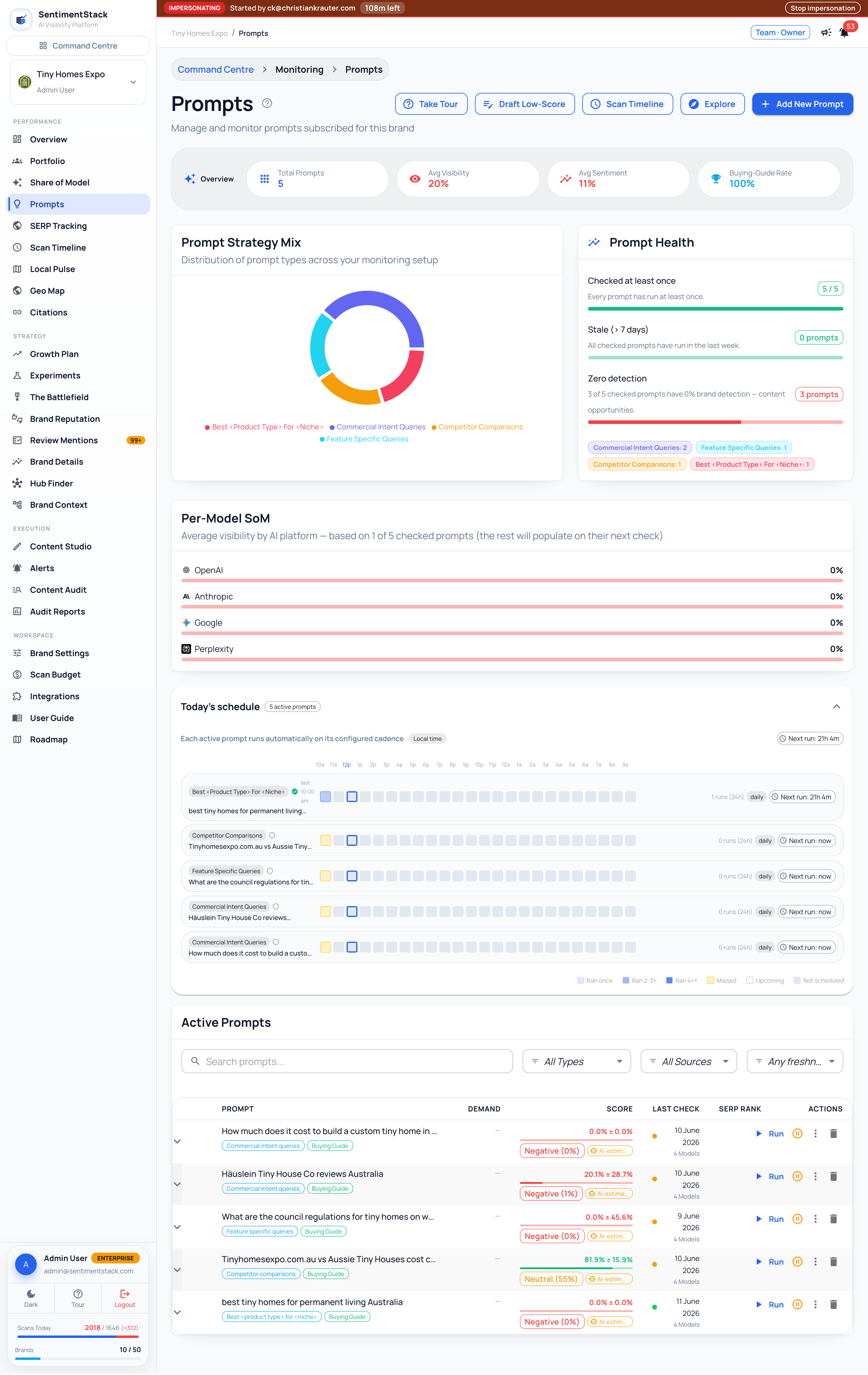This screenshot has height=1375, width=868.
Task: Toggle status circle on Häuslein Tiny House schedule row
Action: click(x=276, y=906)
